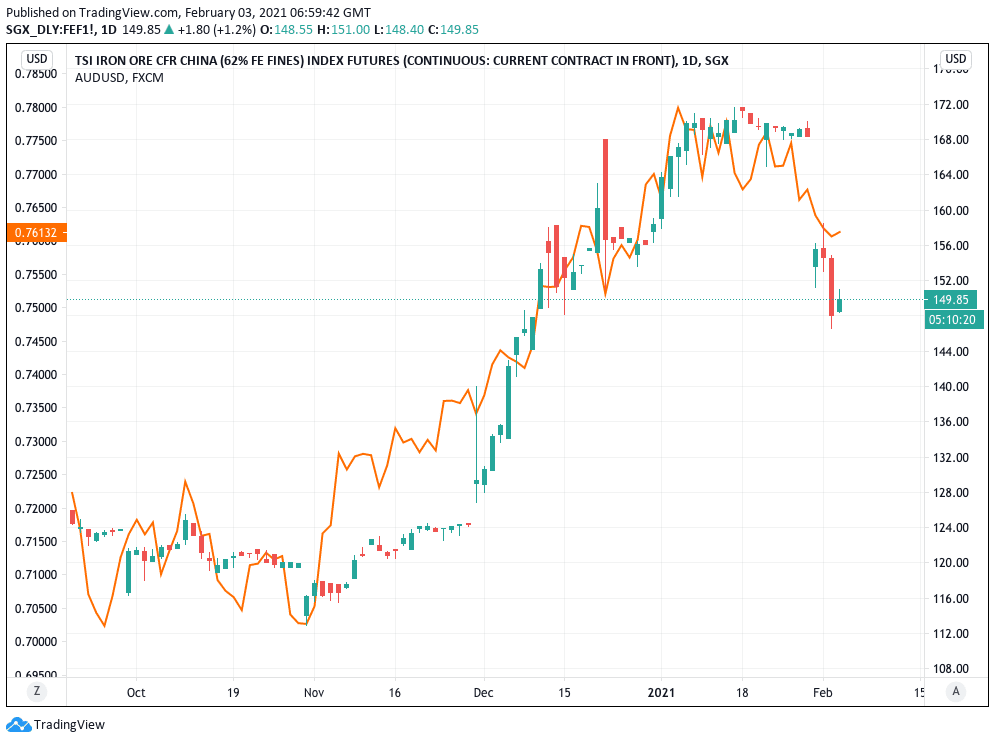Image resolution: width=995 pixels, height=743 pixels.
Task: Click the Nov label on time axis
Action: tap(314, 692)
